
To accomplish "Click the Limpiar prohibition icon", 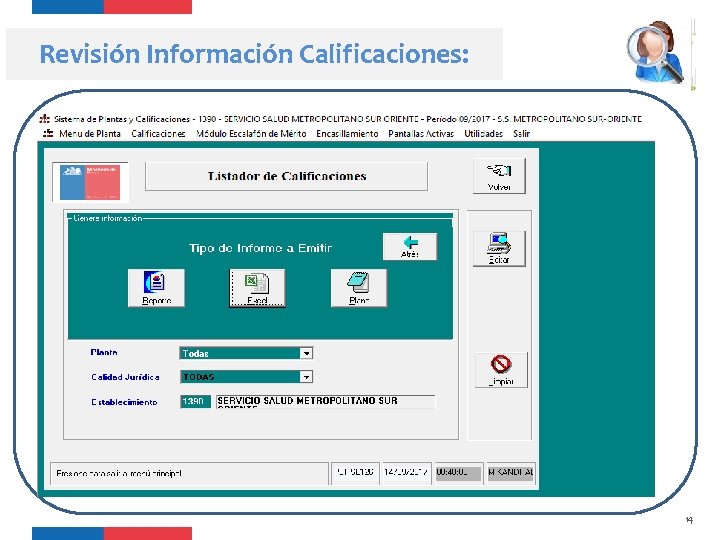I will pyautogui.click(x=501, y=370).
